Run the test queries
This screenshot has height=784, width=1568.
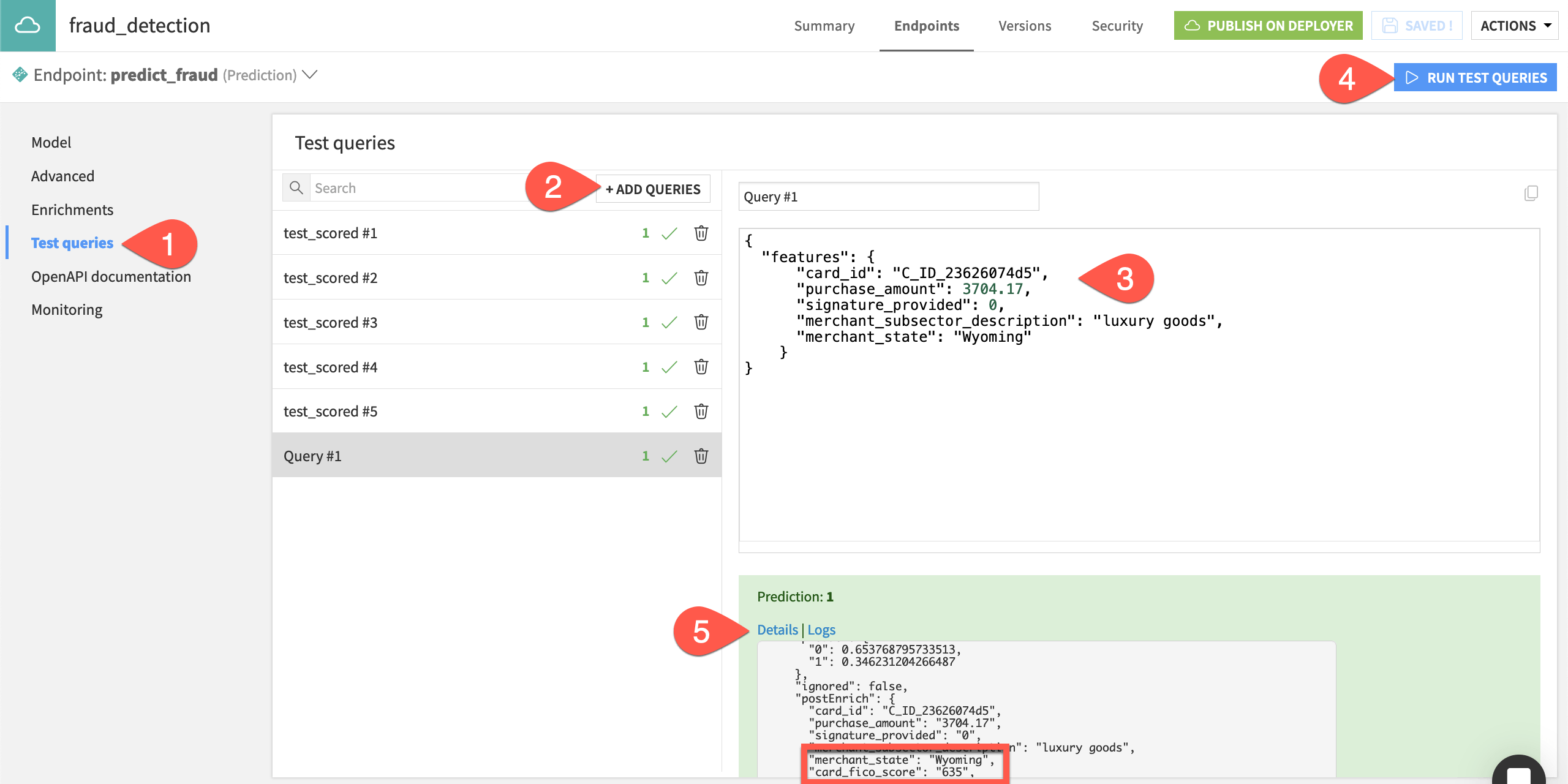pos(1475,78)
